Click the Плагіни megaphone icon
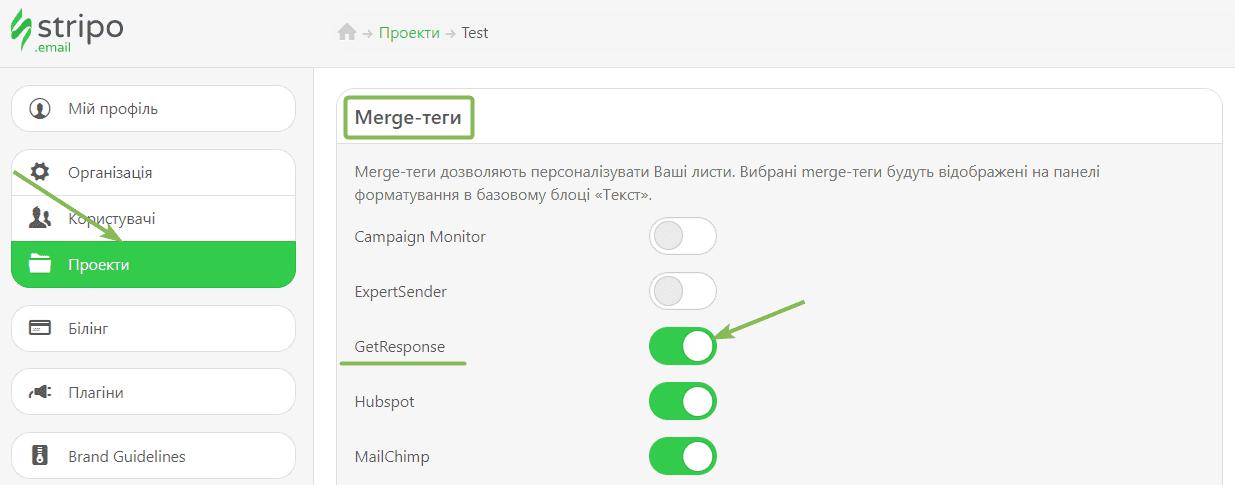Screen dimensions: 1235x485 click(x=40, y=392)
